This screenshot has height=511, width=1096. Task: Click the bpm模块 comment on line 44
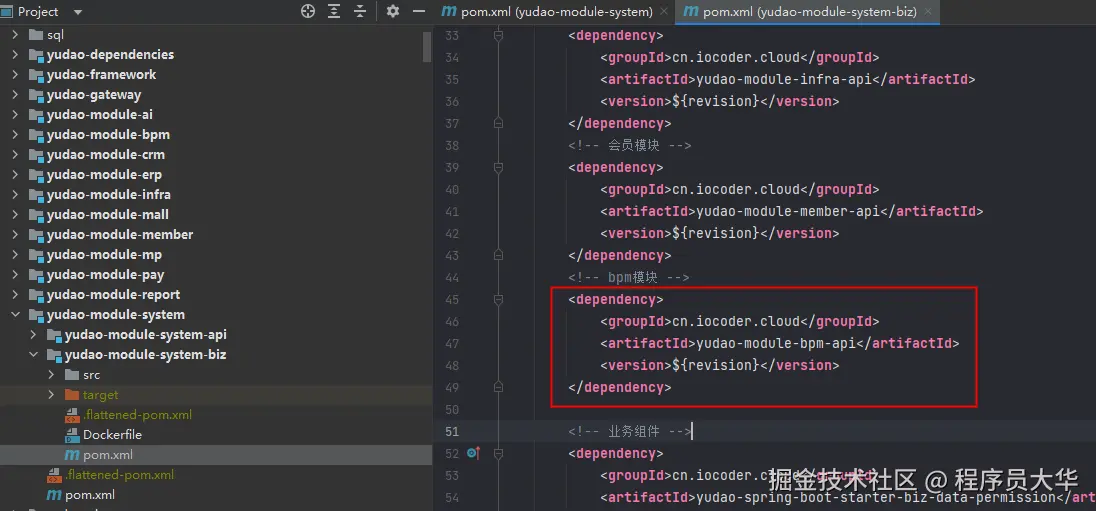tap(629, 278)
